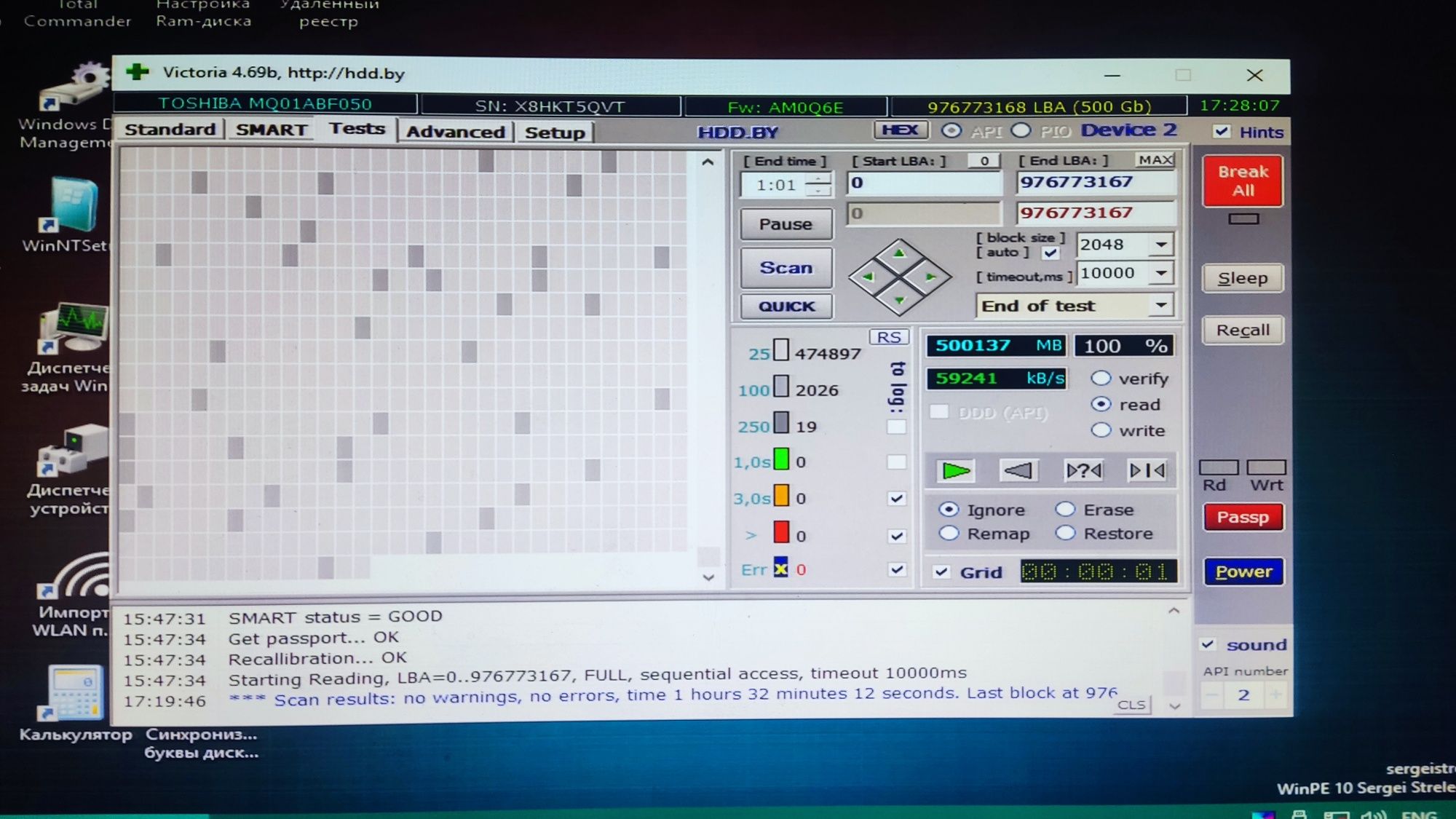Click the MAX button for End LBA
This screenshot has height=819, width=1456.
1155,159
